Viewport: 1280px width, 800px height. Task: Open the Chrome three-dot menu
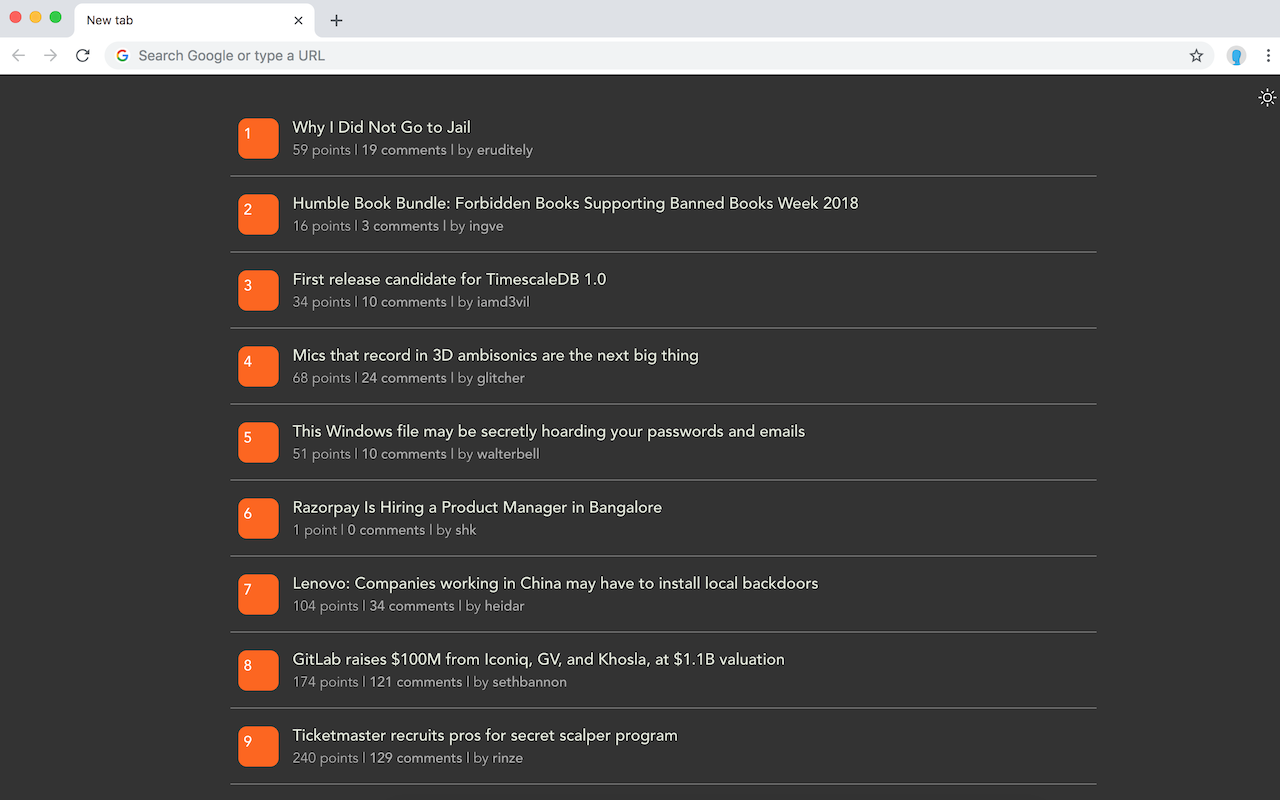click(x=1267, y=56)
